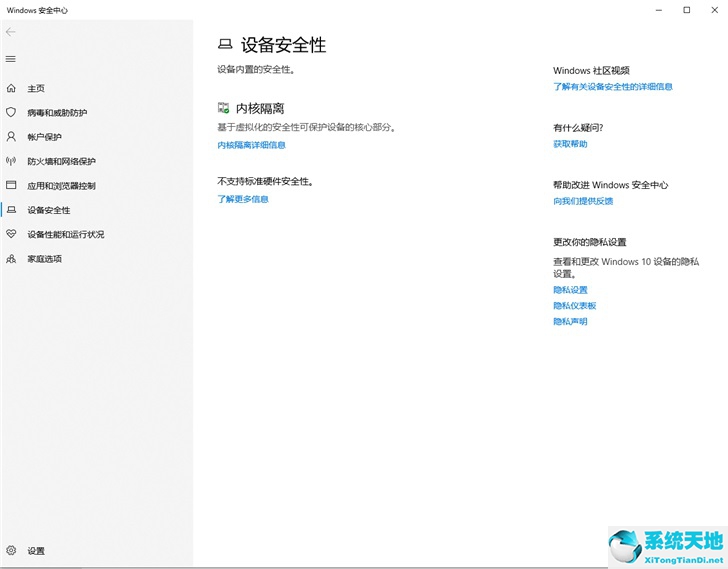Click the heart icon for 设备性能和运行状况

tap(11, 234)
